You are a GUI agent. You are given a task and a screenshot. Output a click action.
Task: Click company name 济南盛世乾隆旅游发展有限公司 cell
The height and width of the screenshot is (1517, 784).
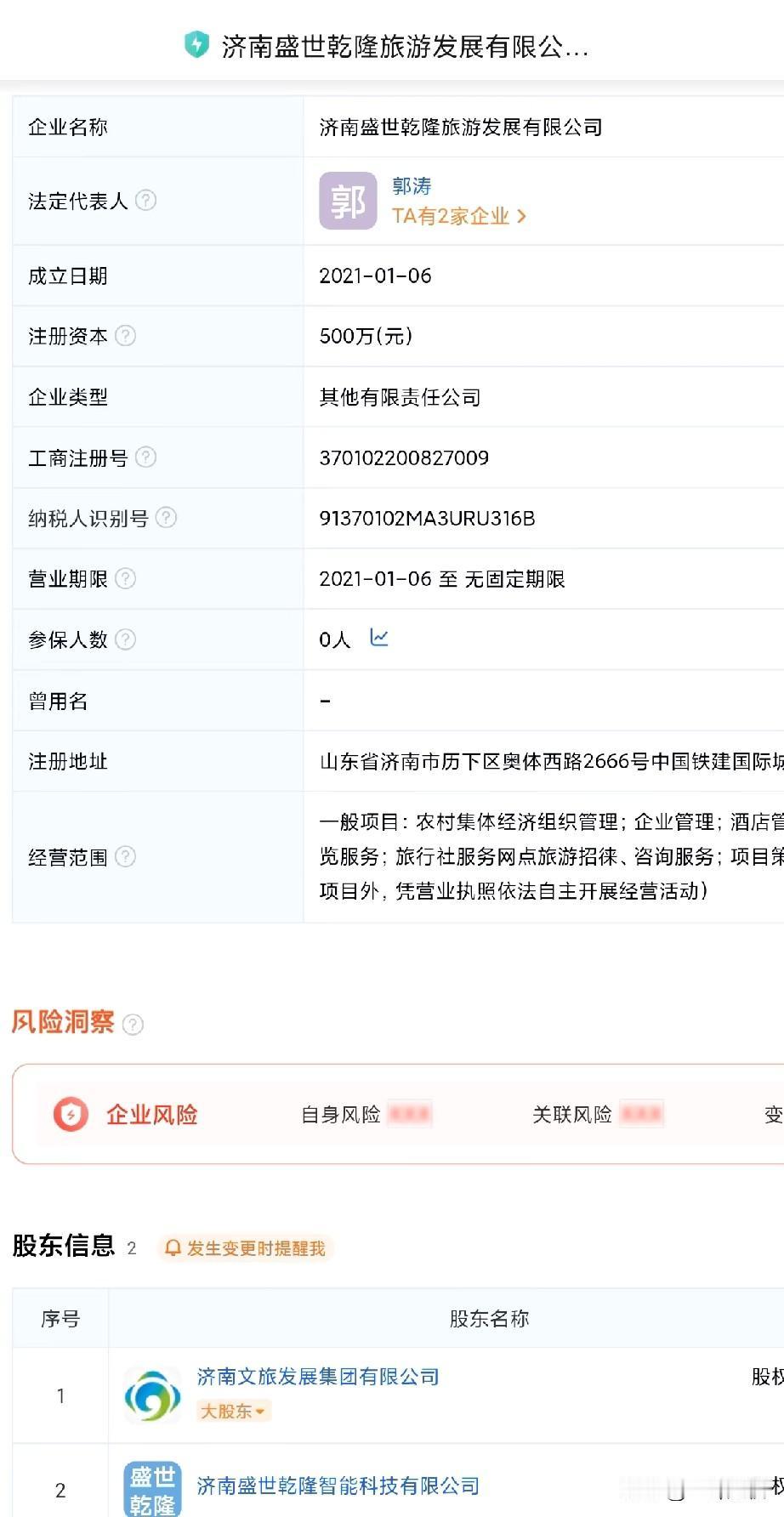coord(461,128)
